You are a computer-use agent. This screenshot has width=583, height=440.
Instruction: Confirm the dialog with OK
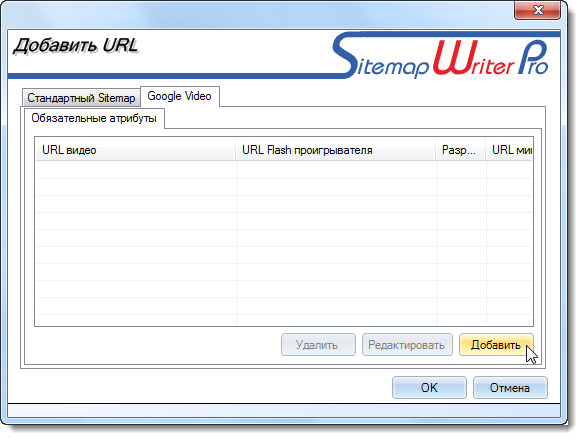pos(429,388)
